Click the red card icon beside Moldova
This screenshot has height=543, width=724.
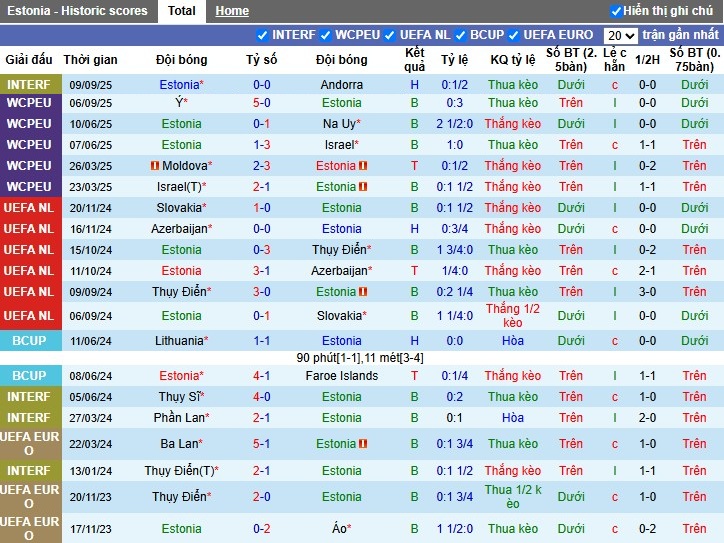tap(155, 166)
